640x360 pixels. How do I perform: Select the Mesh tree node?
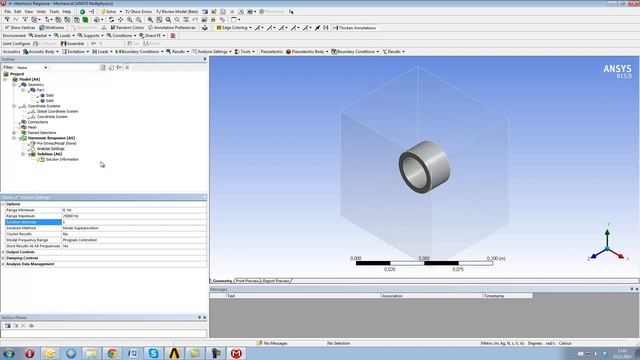tap(32, 127)
